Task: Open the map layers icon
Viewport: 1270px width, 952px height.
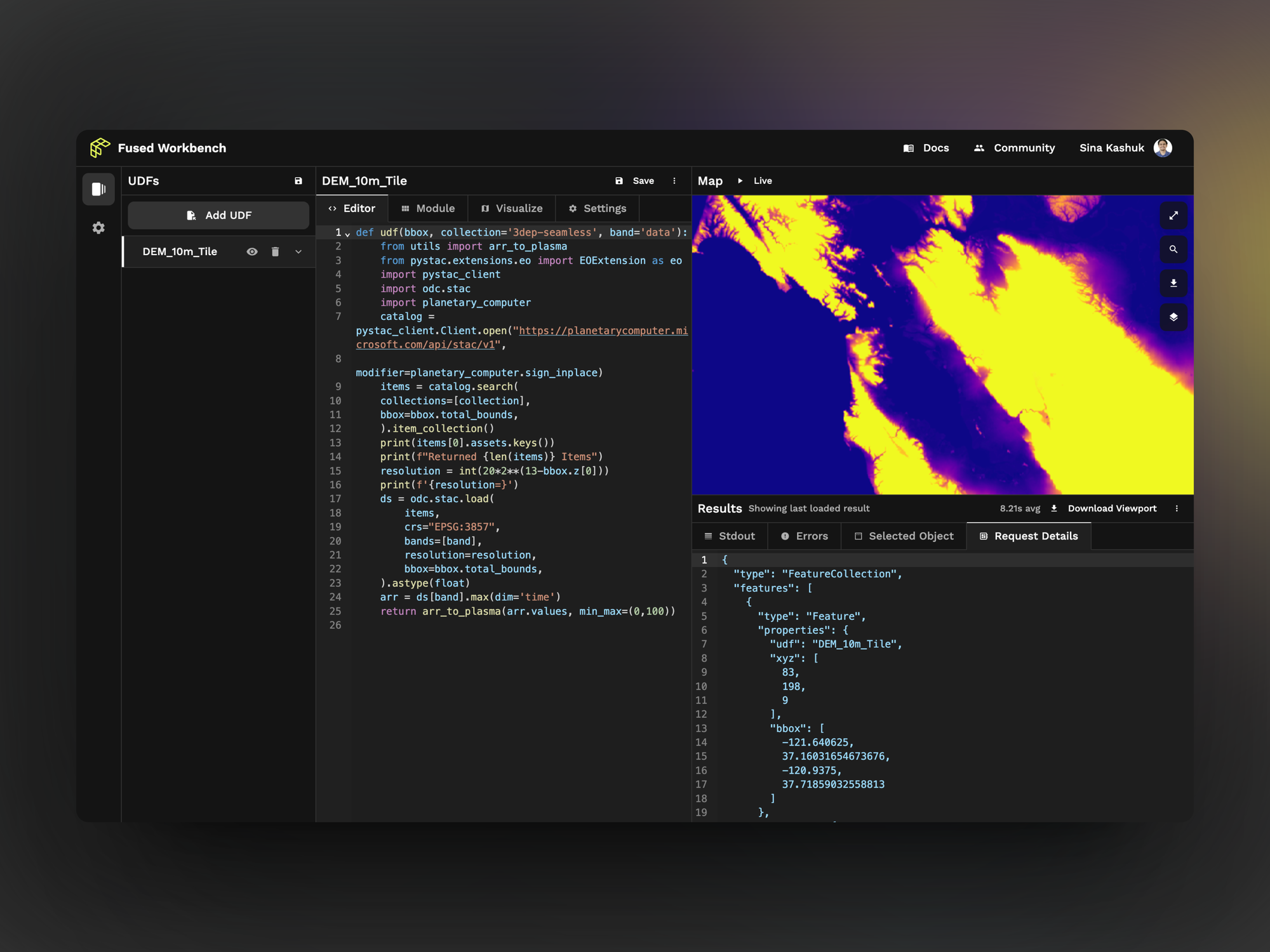Action: 1173,317
